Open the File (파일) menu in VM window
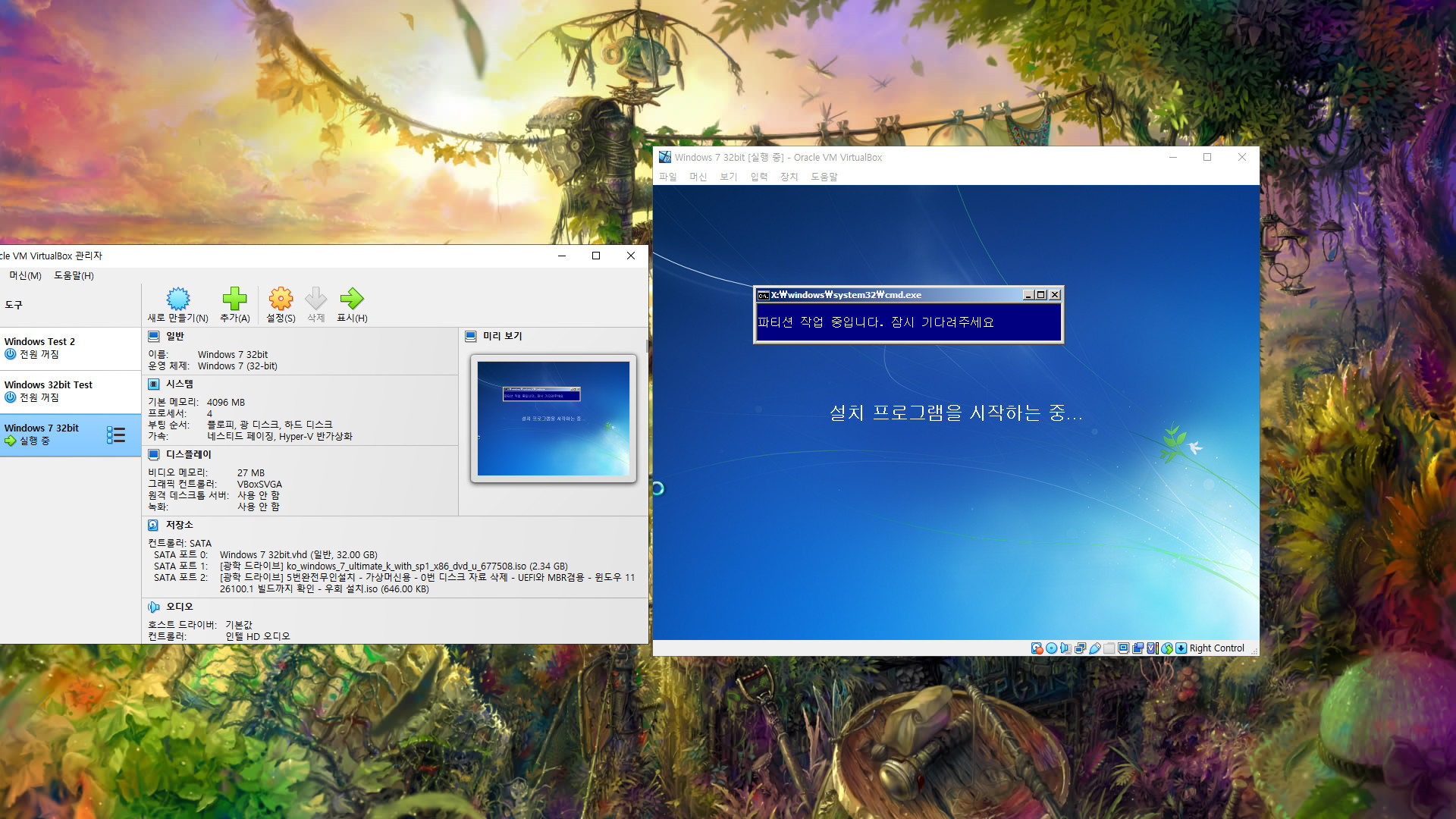Screen dimensions: 1456x819 coord(668,177)
